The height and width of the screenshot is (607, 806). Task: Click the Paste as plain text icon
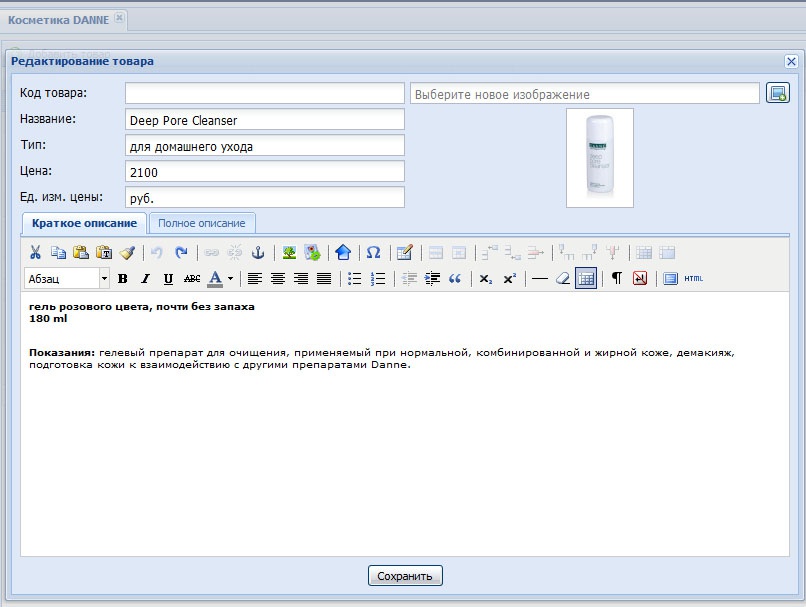pyautogui.click(x=104, y=252)
